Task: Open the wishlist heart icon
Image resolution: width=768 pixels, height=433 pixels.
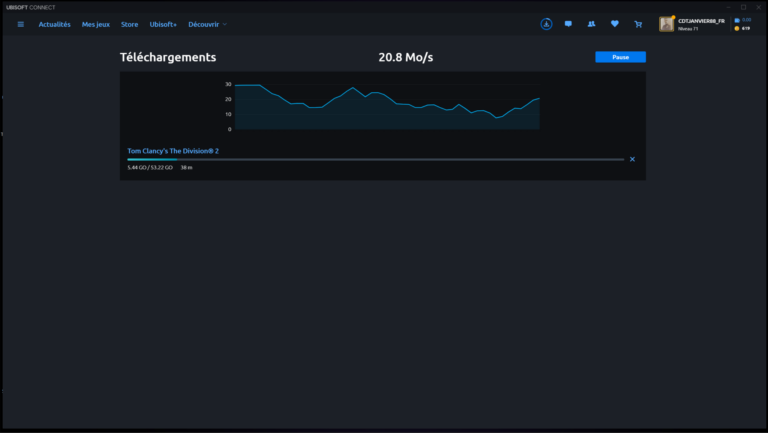Action: [x=614, y=24]
